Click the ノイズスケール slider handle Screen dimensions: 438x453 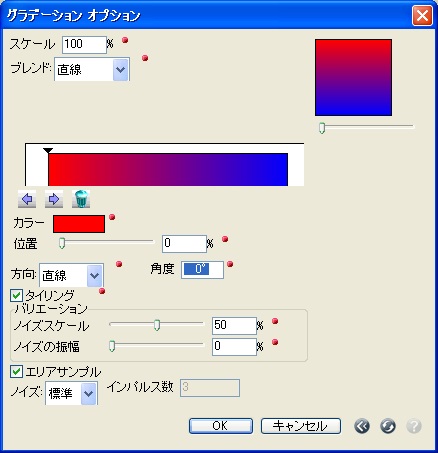157,325
